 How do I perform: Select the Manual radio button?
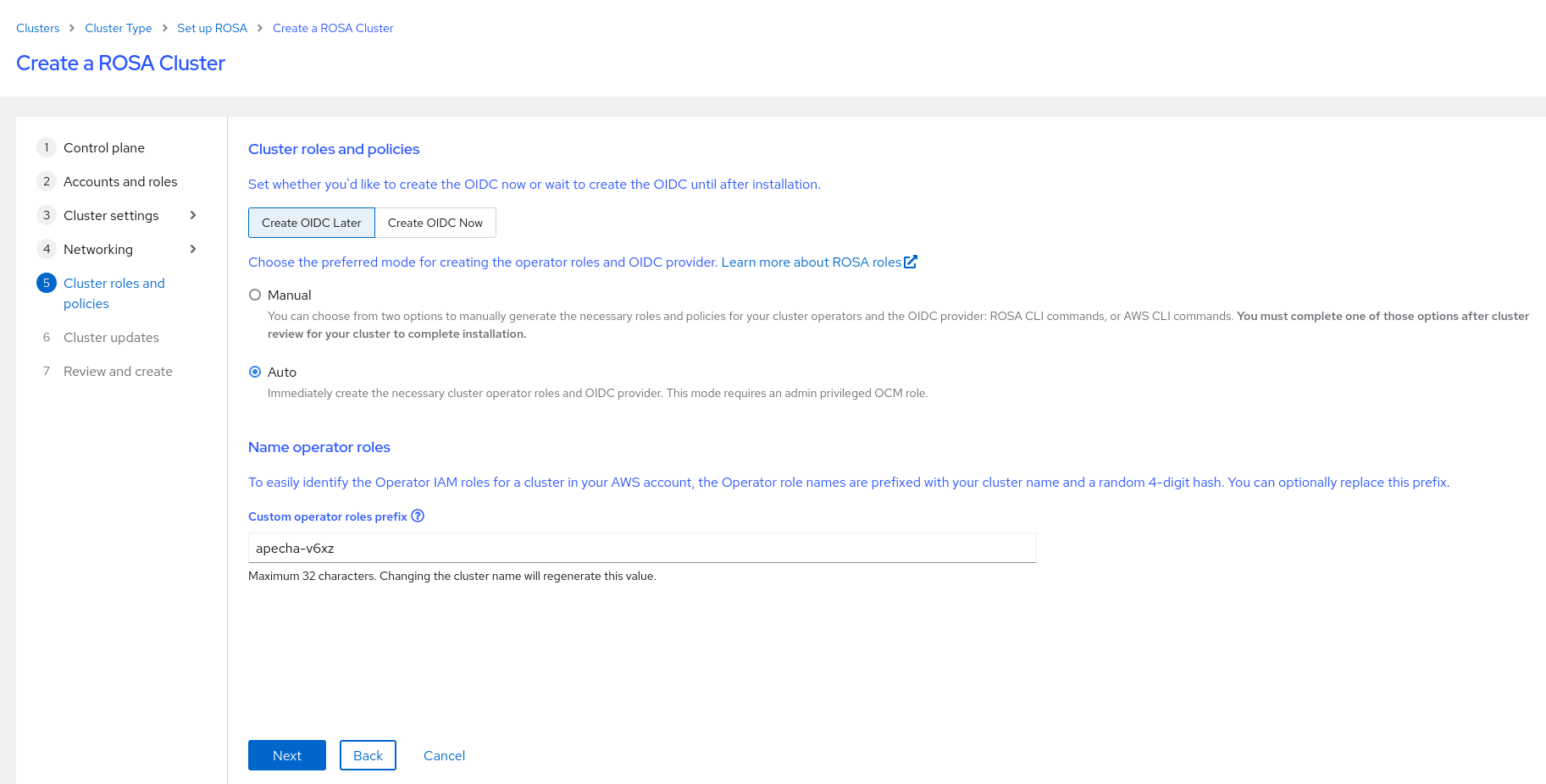[255, 295]
